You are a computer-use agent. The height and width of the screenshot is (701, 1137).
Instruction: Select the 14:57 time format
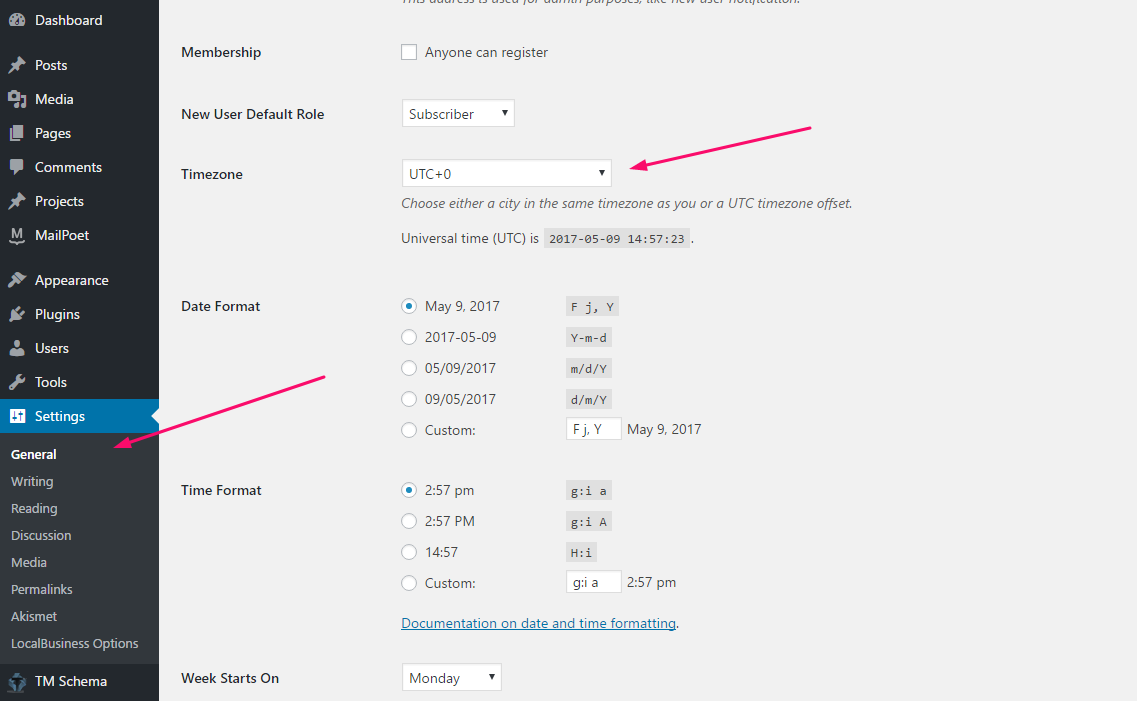pos(409,552)
